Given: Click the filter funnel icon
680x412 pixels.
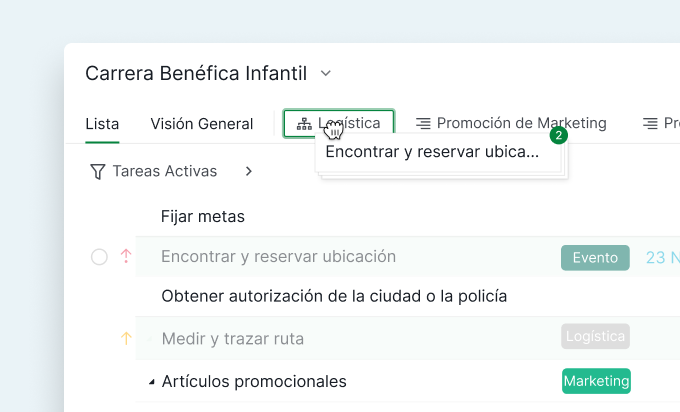Looking at the screenshot, I should (x=97, y=172).
